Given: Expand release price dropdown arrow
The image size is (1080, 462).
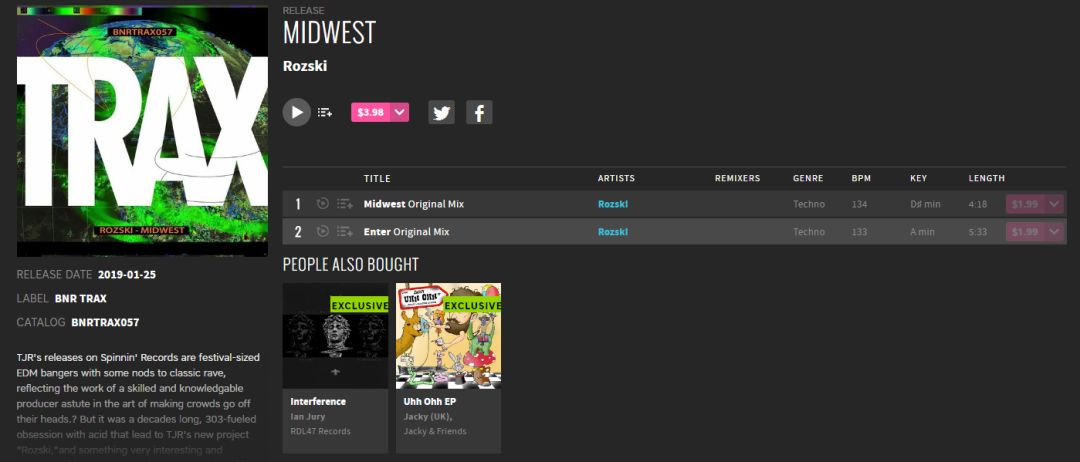Looking at the screenshot, I should pyautogui.click(x=399, y=112).
